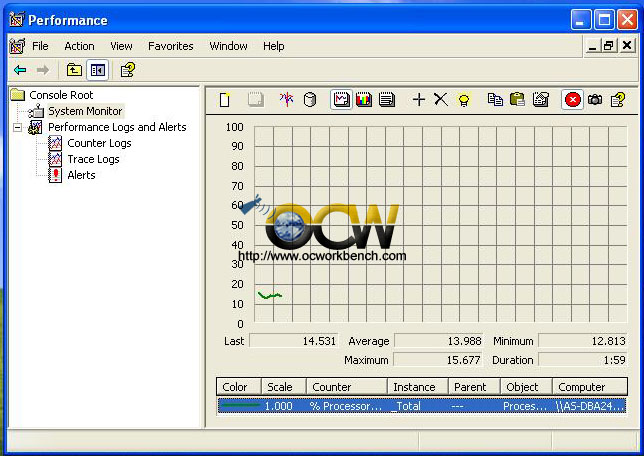Click the Delete counter X icon

[x=441, y=100]
